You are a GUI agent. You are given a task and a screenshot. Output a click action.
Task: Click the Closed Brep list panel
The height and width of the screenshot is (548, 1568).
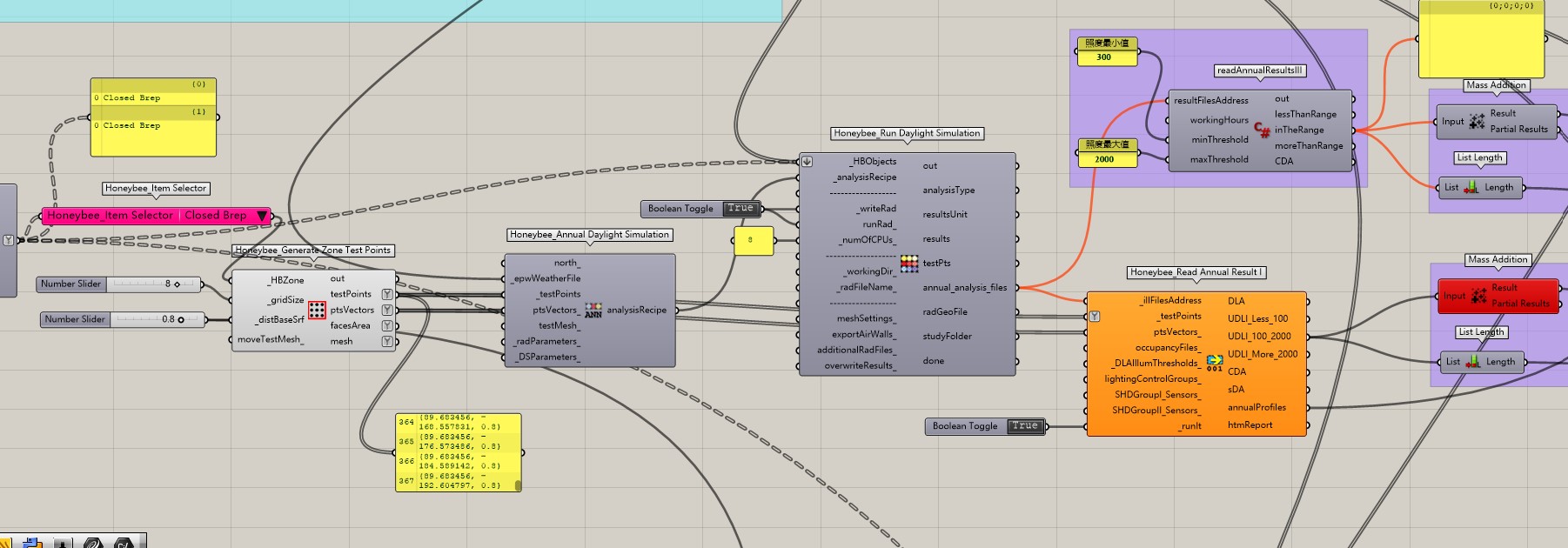pyautogui.click(x=153, y=117)
